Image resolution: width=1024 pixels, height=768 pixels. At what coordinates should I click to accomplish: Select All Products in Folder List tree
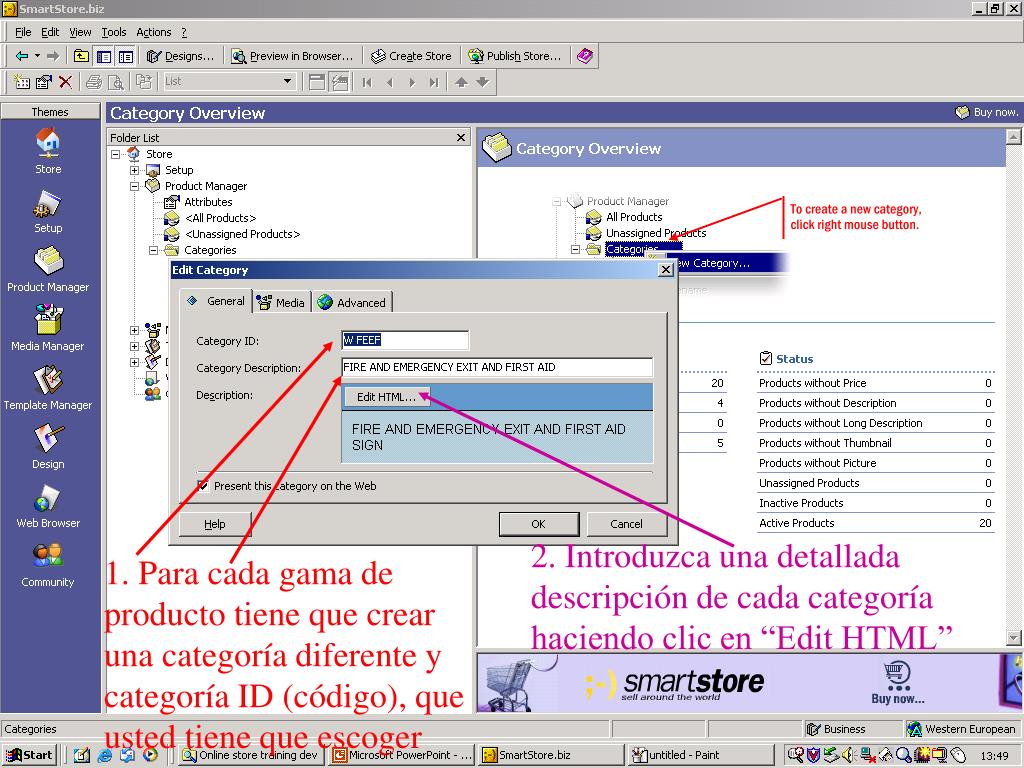click(x=220, y=218)
